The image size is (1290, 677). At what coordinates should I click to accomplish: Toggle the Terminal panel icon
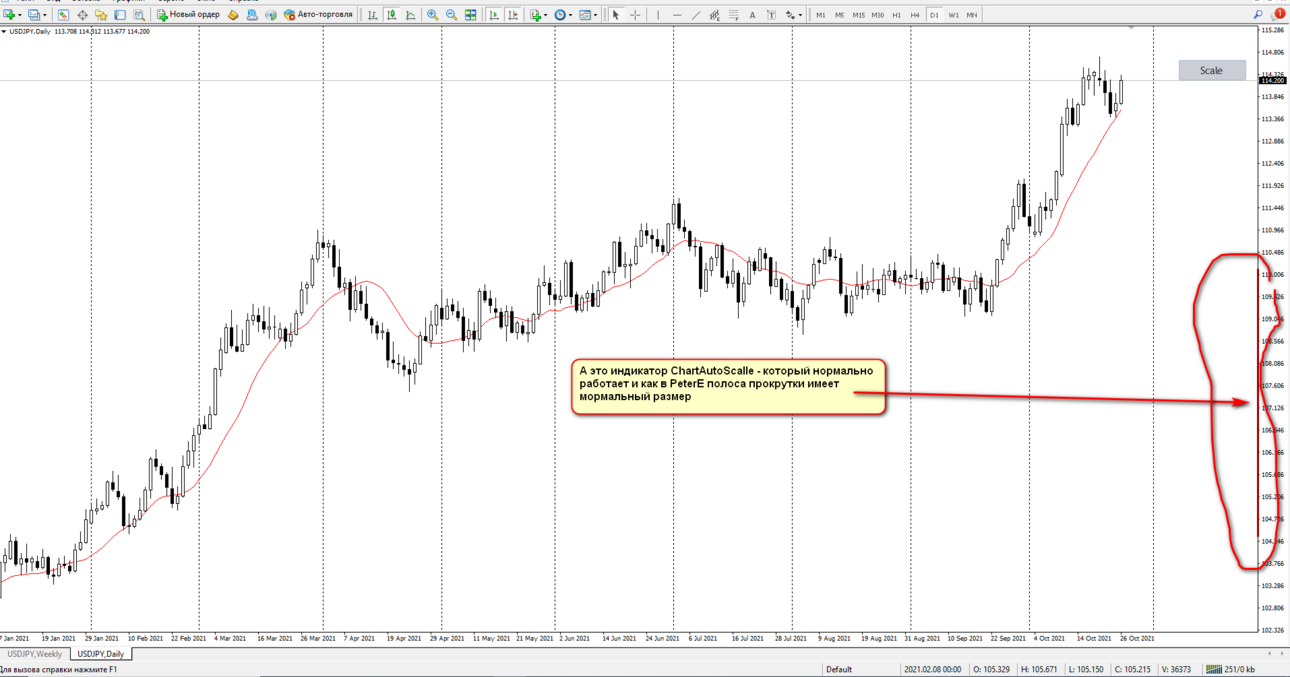(x=120, y=15)
